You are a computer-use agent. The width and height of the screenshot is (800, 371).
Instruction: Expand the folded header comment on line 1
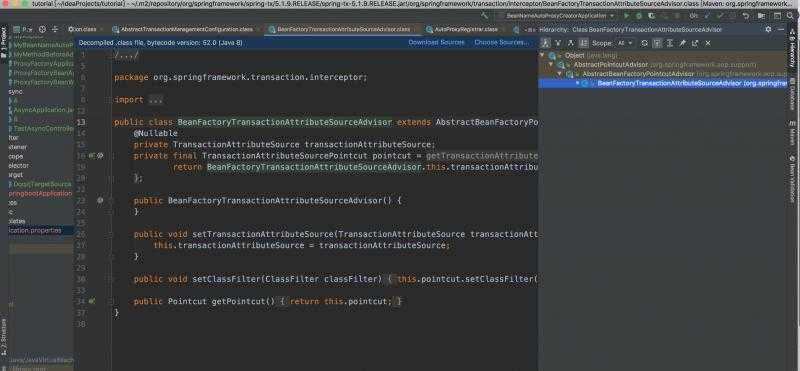(126, 55)
